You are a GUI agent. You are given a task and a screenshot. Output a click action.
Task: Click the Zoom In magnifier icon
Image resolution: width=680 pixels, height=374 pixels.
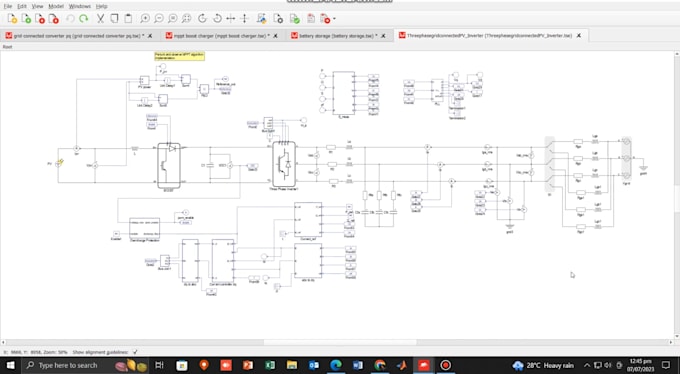[145, 18]
